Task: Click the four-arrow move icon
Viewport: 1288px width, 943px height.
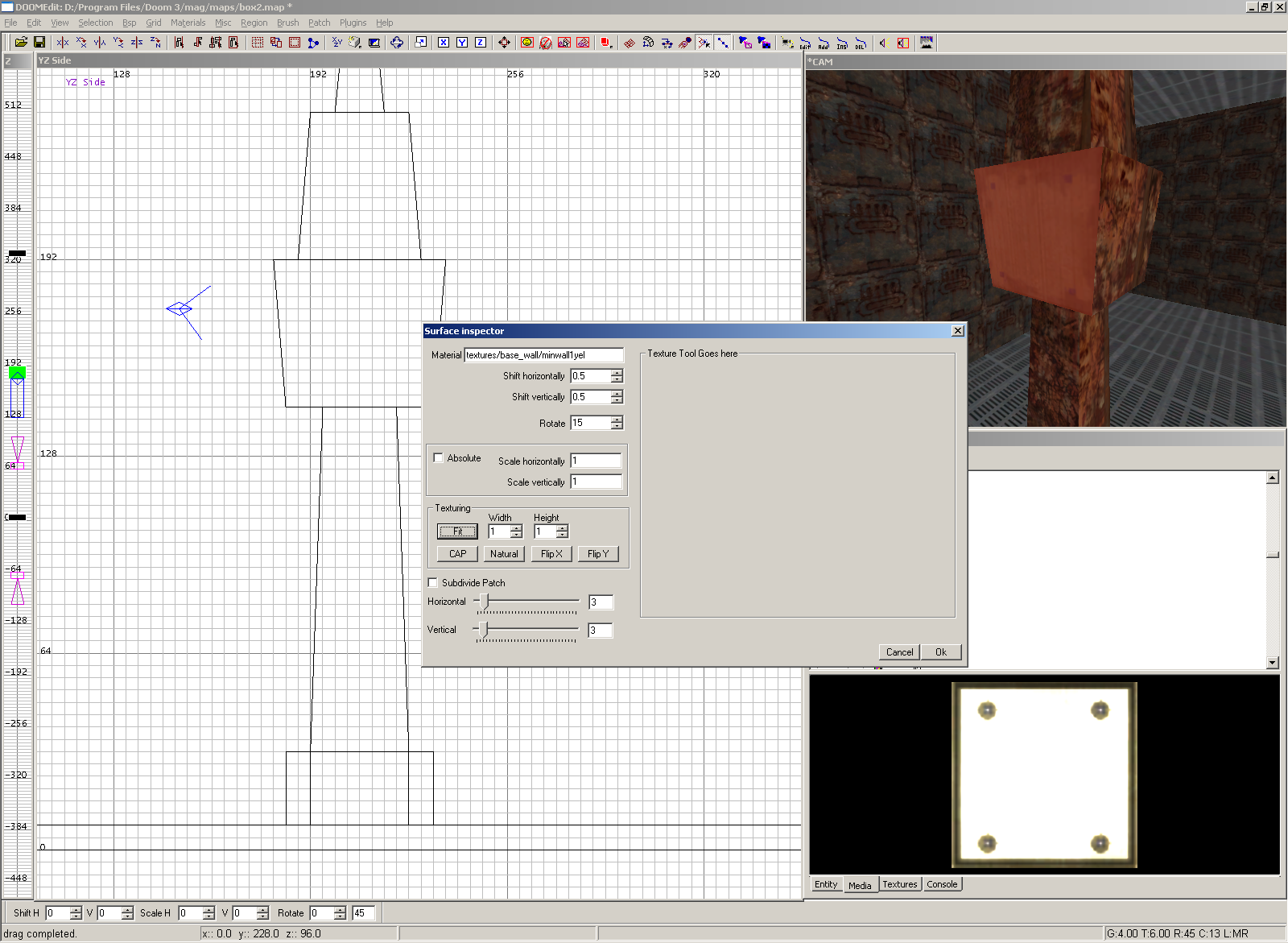Action: pos(504,43)
